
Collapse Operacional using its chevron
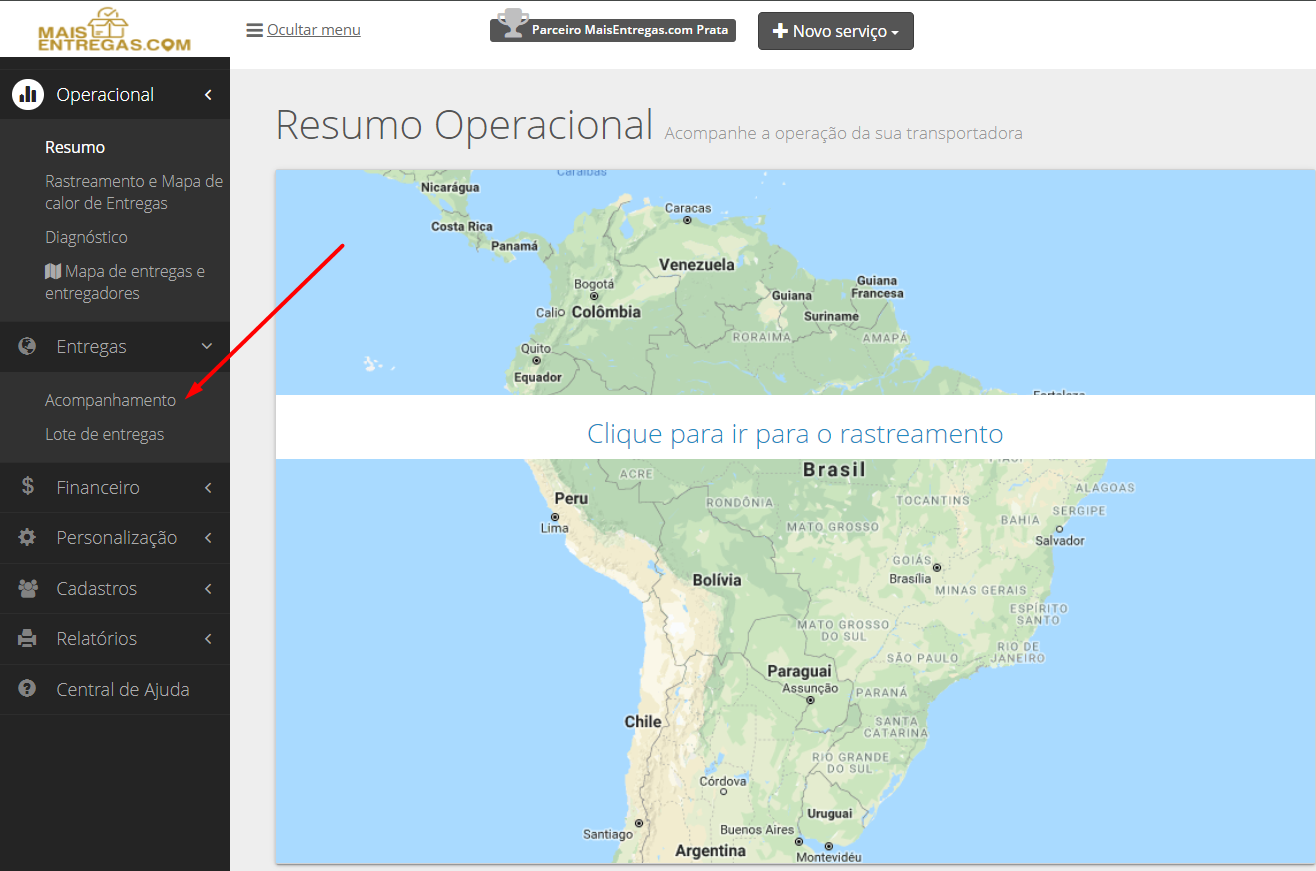(x=208, y=95)
